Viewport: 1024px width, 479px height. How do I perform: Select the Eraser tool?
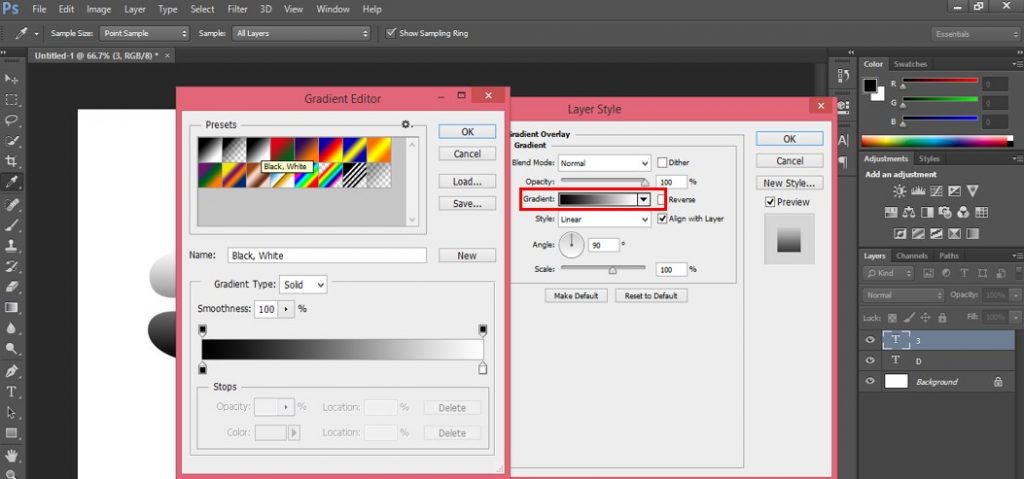tap(12, 286)
